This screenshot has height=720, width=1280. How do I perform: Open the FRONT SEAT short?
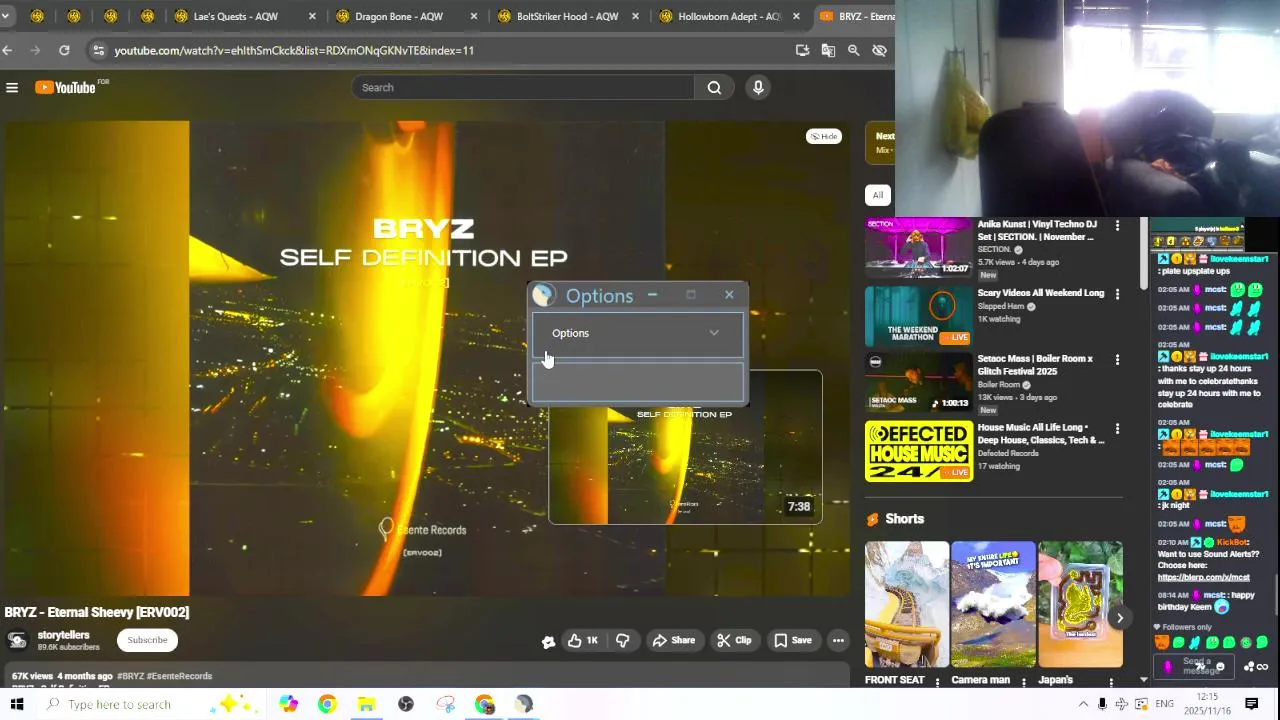906,605
